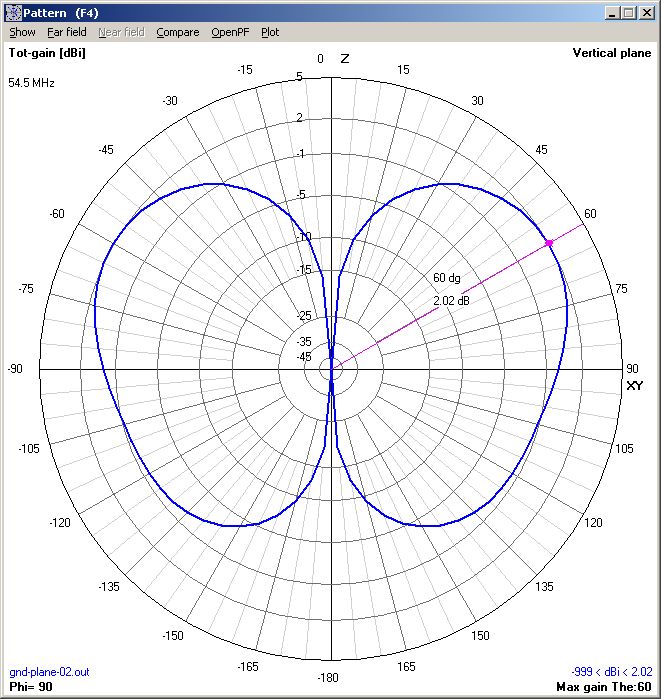The image size is (661, 699).
Task: Open the Far field menu
Action: click(x=67, y=32)
